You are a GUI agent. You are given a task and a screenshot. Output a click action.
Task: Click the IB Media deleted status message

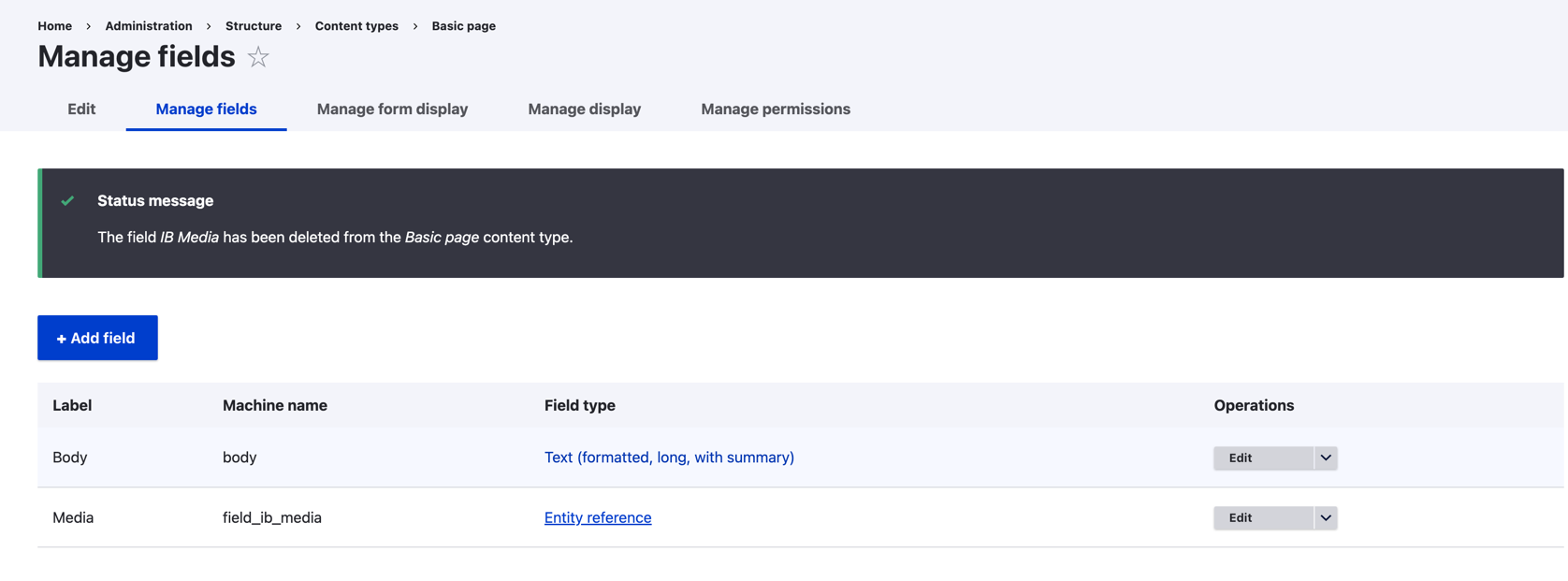coord(335,238)
